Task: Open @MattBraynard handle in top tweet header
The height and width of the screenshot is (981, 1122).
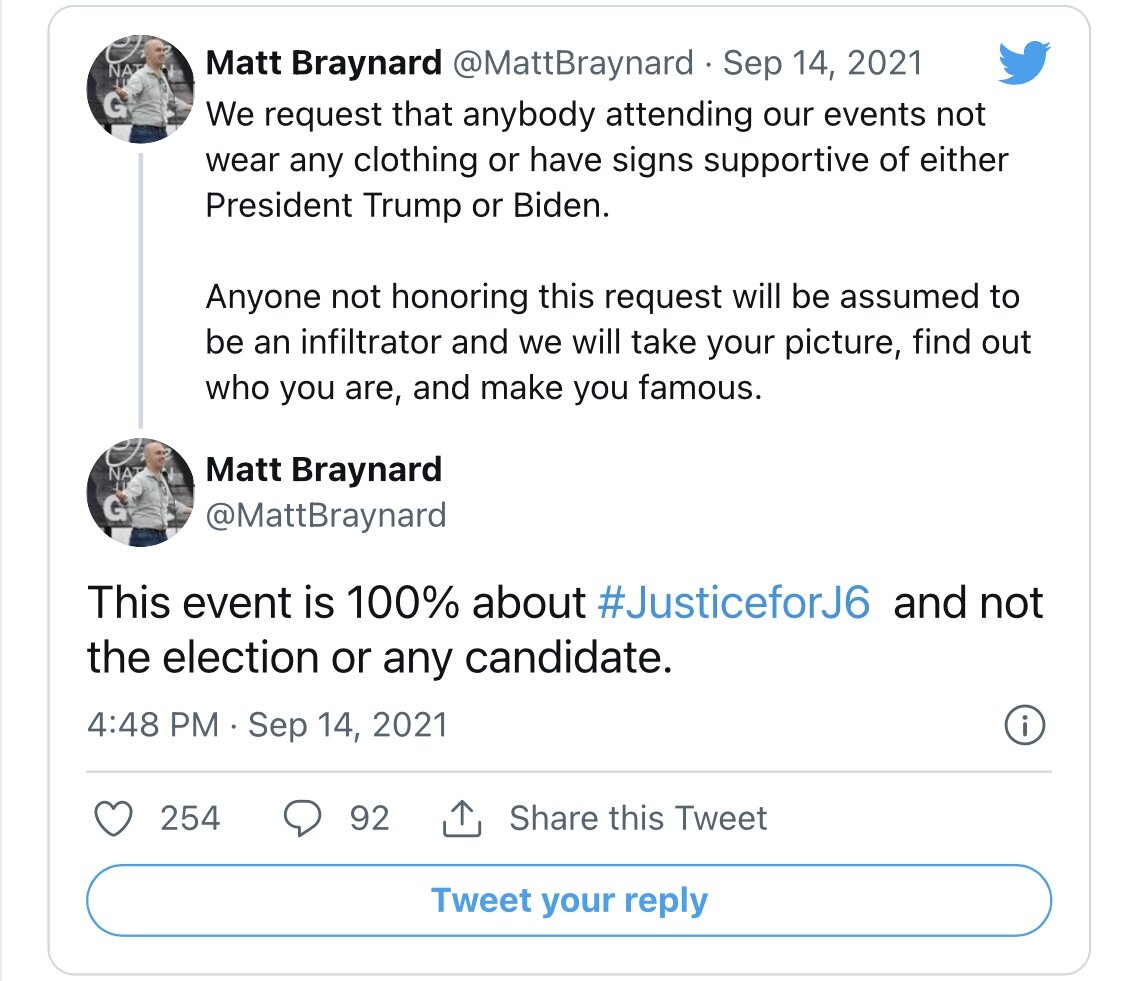Action: pos(573,64)
